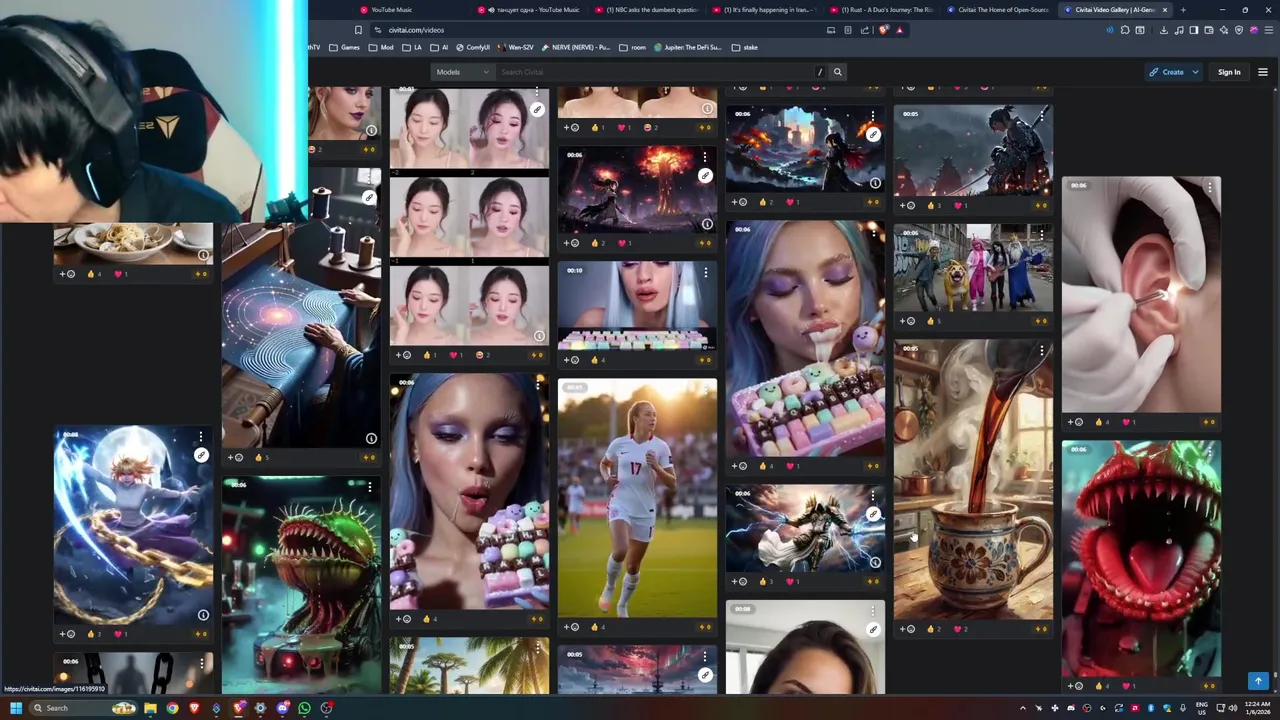Open the Models search category dropdown

point(462,72)
